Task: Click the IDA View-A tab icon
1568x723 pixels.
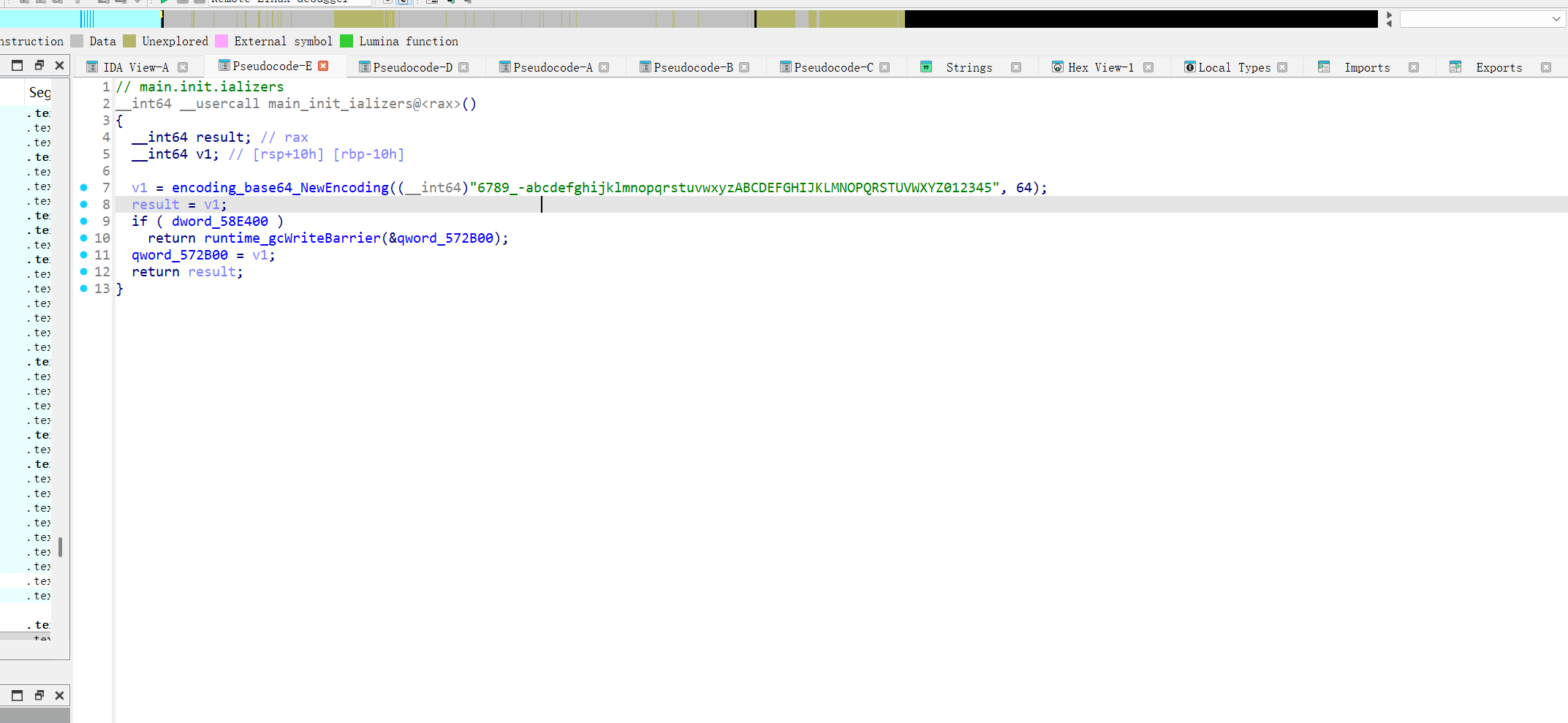Action: [x=92, y=67]
